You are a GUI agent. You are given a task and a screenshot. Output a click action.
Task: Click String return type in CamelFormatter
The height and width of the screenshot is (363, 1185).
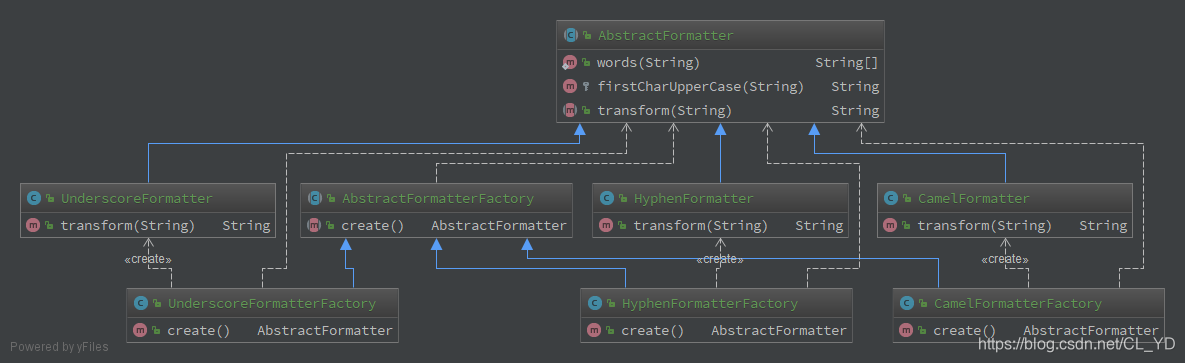[x=1103, y=225]
